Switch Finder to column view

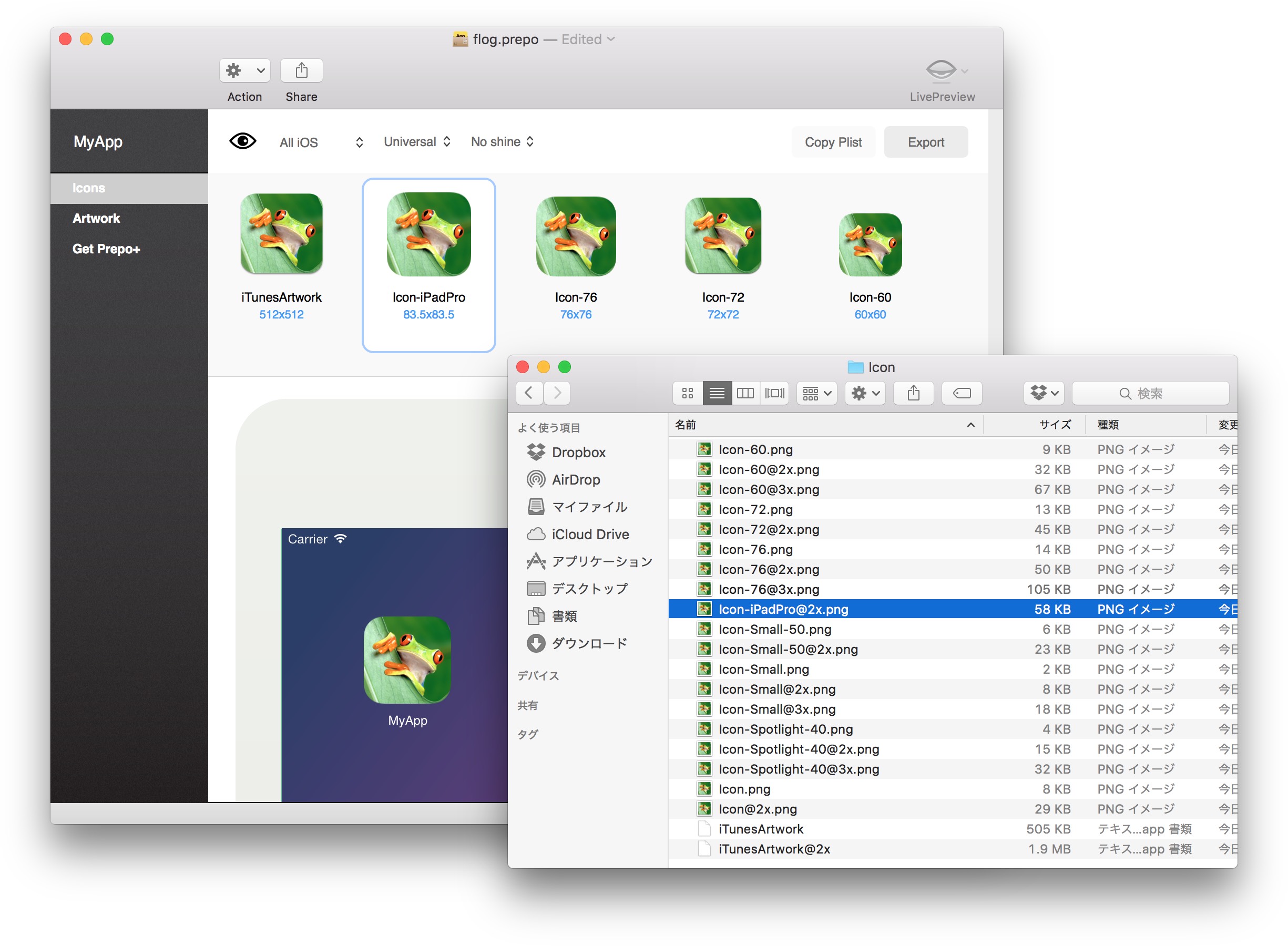[744, 393]
